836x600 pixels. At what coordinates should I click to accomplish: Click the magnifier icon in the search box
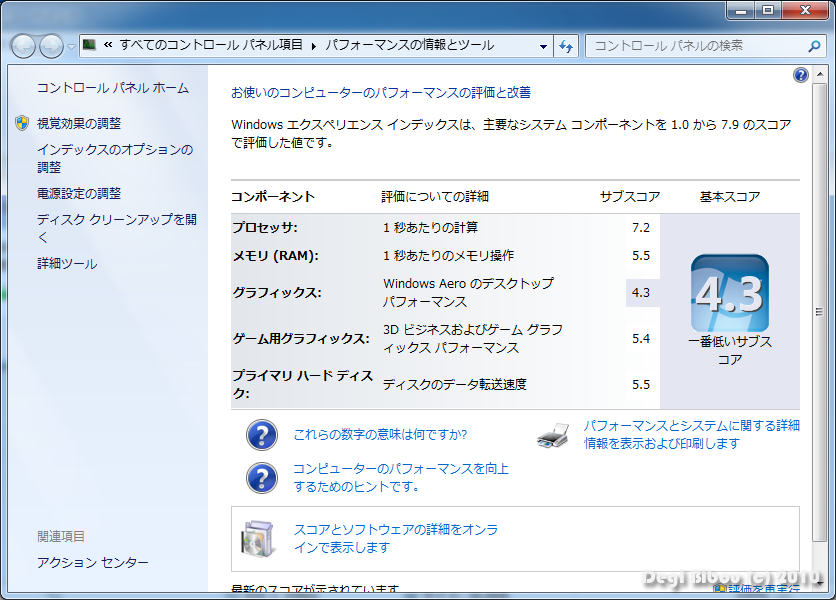tap(814, 46)
